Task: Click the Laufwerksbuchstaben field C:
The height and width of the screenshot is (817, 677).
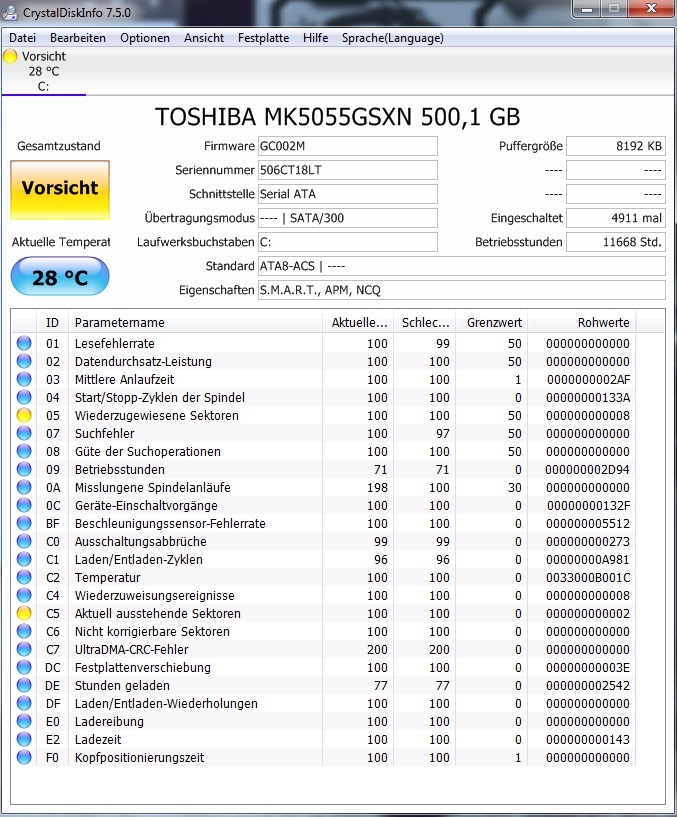Action: (348, 242)
